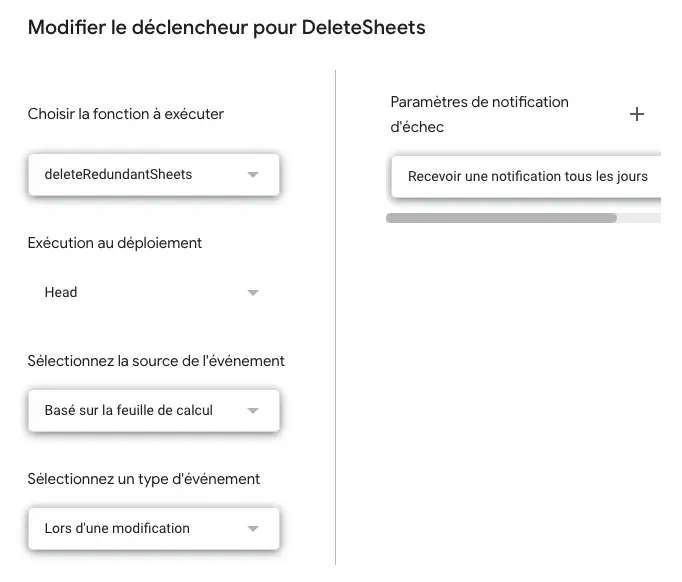Open the deleteRedundantSheets function dropdown

(x=154, y=174)
